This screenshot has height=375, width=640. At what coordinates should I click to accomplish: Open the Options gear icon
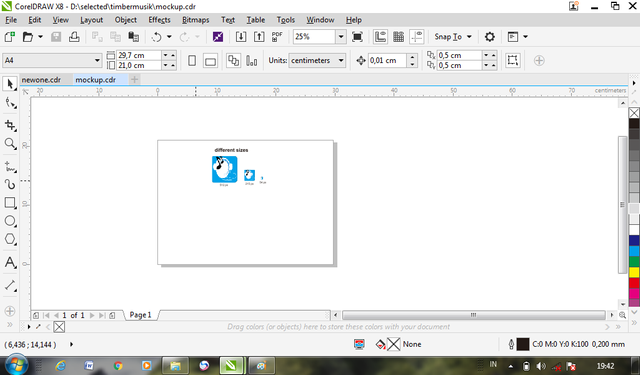pyautogui.click(x=489, y=37)
